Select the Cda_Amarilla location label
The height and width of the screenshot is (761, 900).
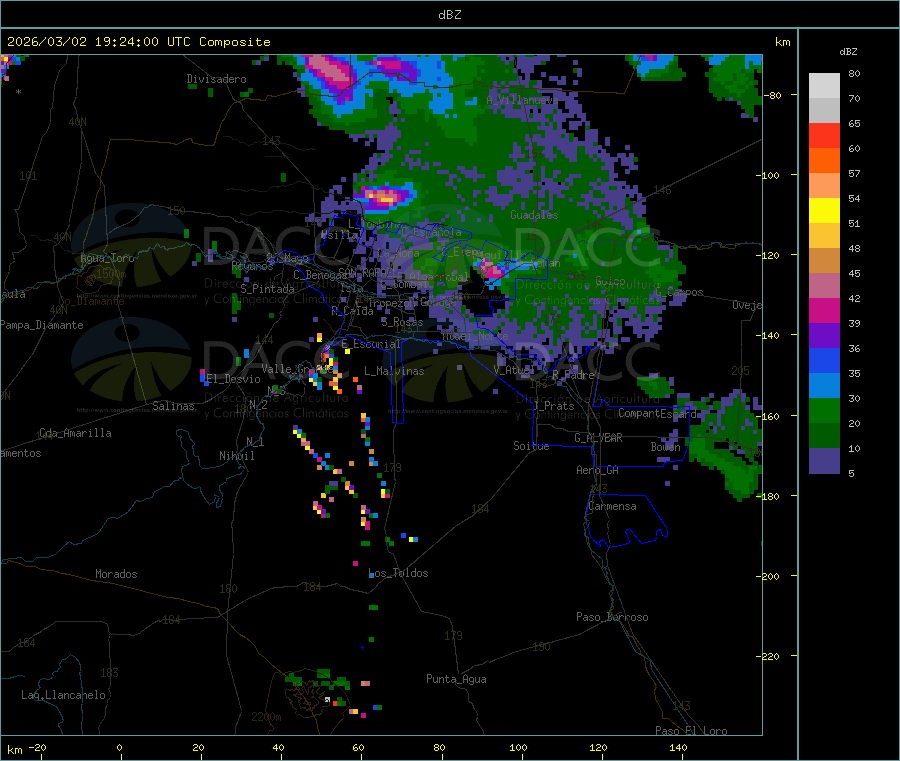point(75,433)
